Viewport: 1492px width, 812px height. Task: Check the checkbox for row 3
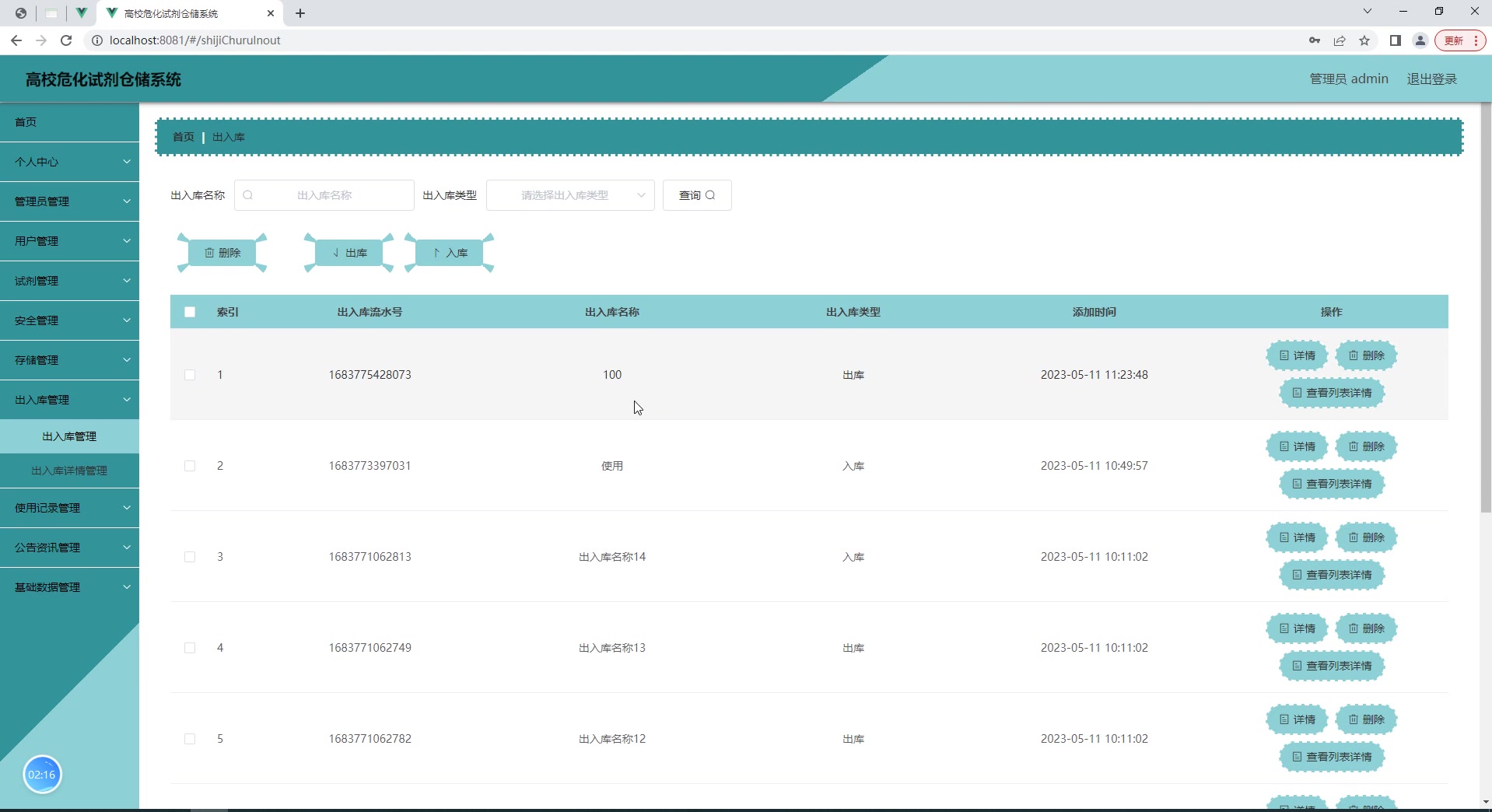(x=190, y=557)
